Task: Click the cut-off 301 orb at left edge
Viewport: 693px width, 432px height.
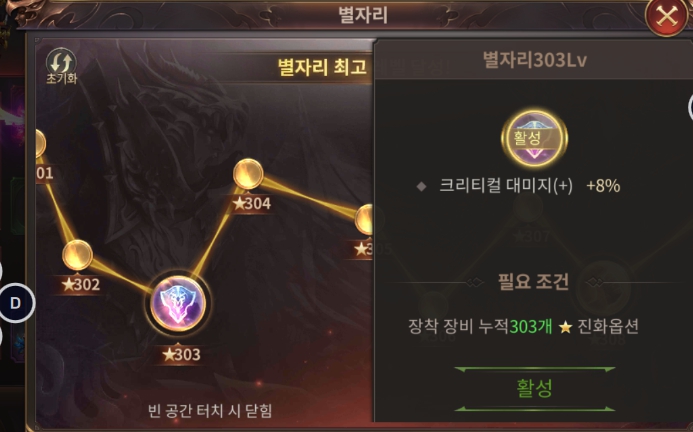Action: 40,143
